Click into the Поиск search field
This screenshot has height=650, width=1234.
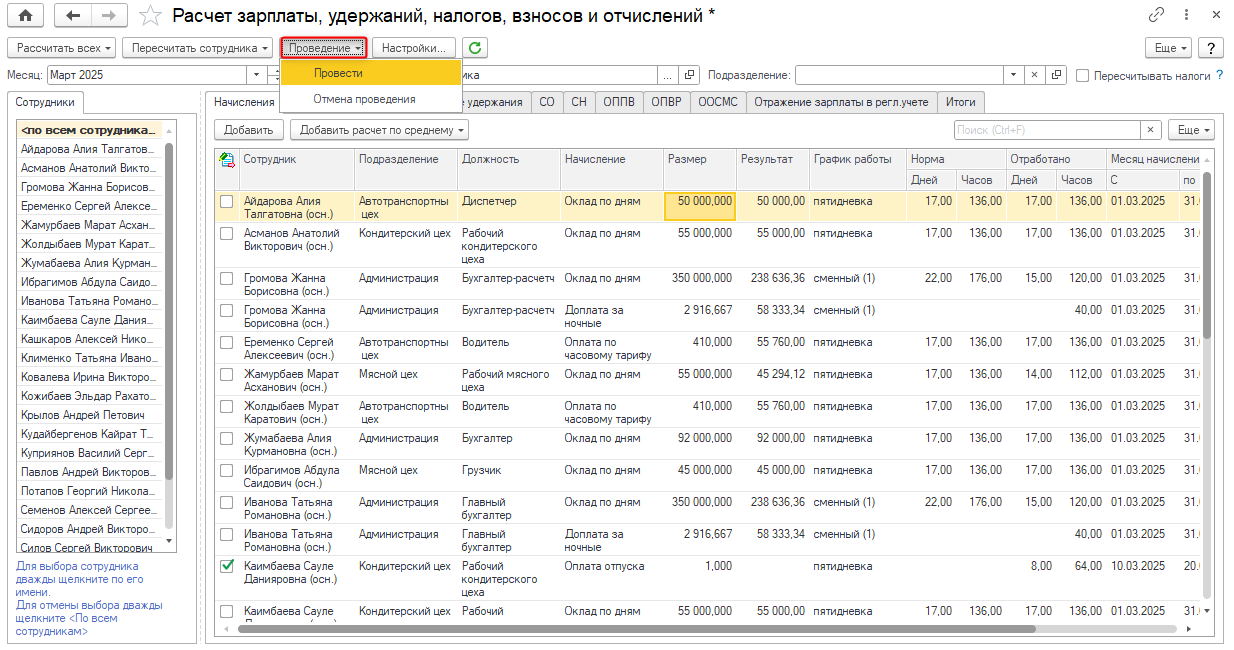(1045, 130)
